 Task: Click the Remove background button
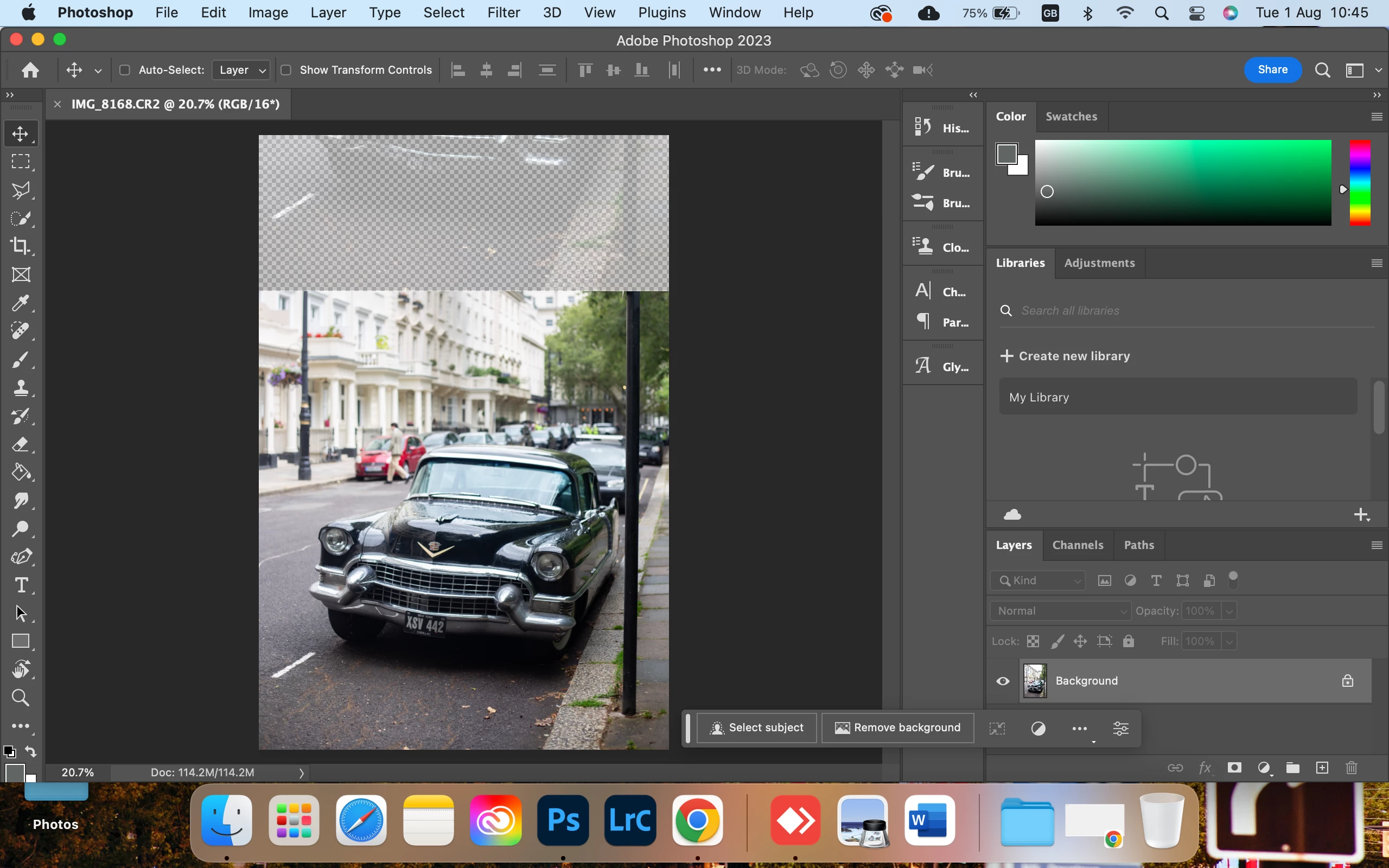tap(897, 727)
